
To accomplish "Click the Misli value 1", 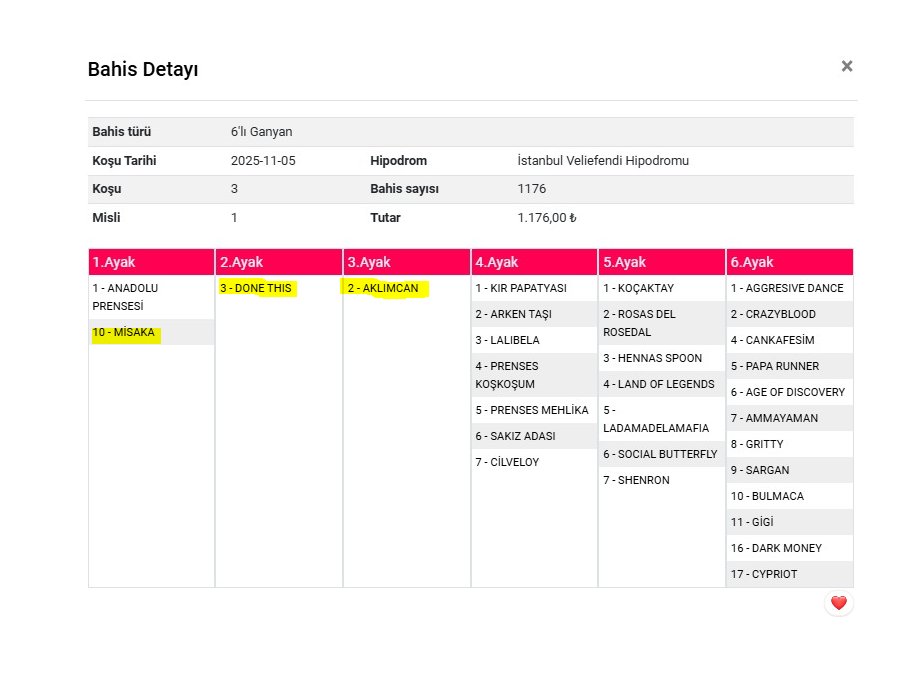I will [234, 217].
